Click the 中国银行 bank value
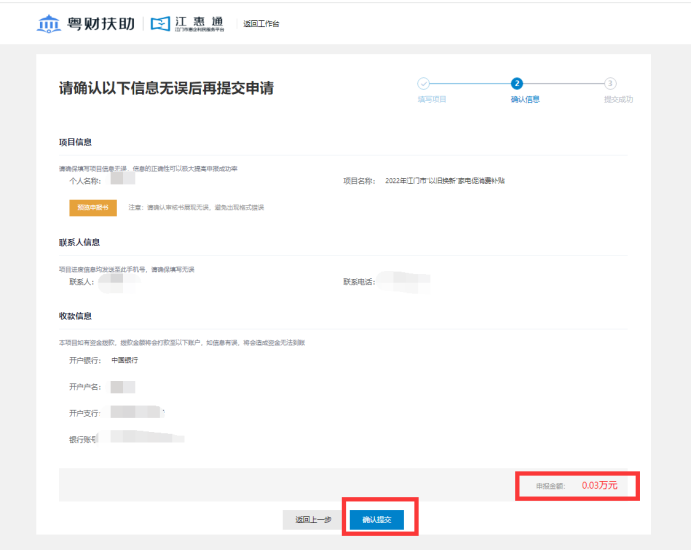Viewport: 692px width, 551px height. (124, 360)
